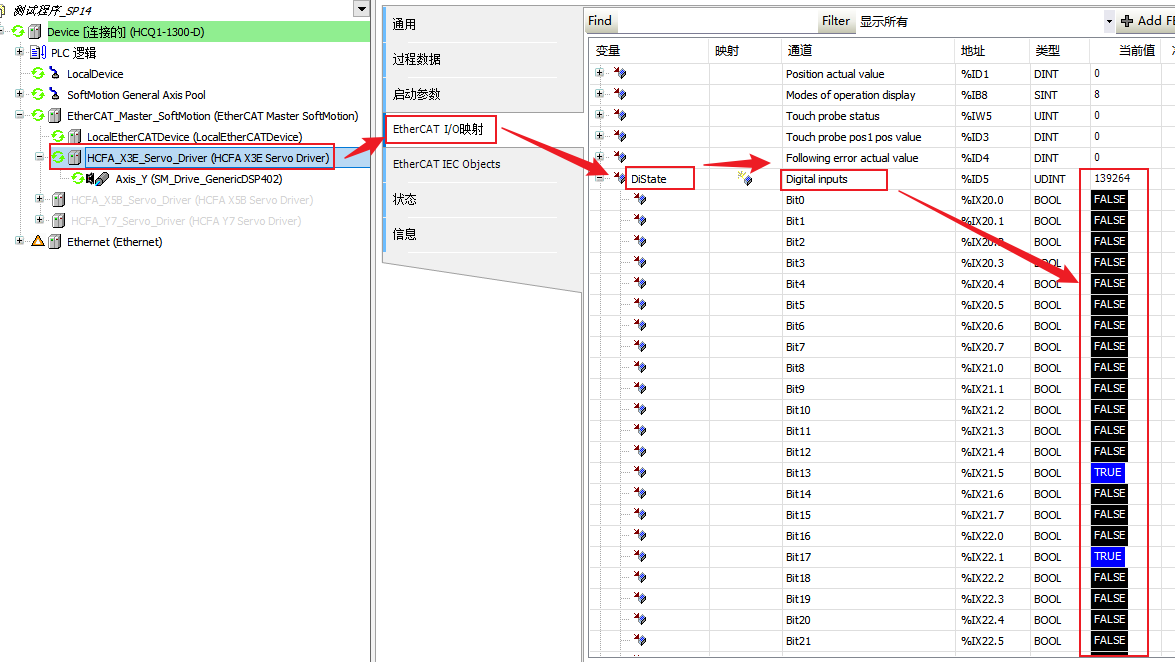Screen dimensions: 1175x662
Task: Click the EtherCAT_Master_SoftMotion node icon
Action: pyautogui.click(x=55, y=116)
